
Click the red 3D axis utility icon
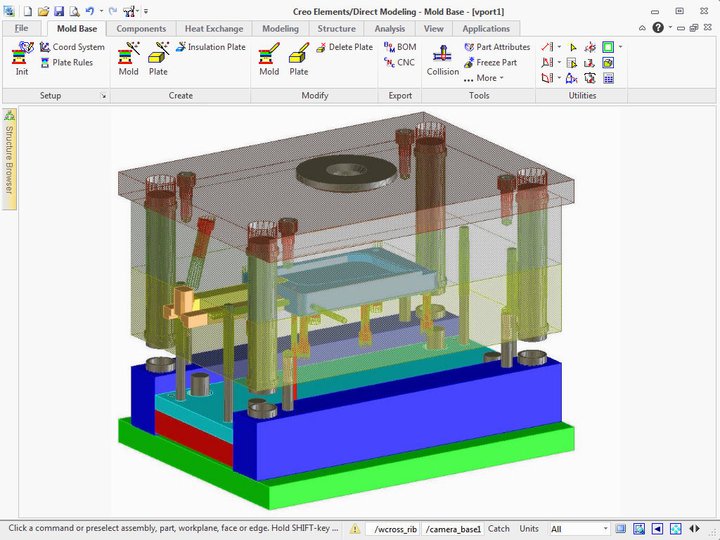point(590,47)
